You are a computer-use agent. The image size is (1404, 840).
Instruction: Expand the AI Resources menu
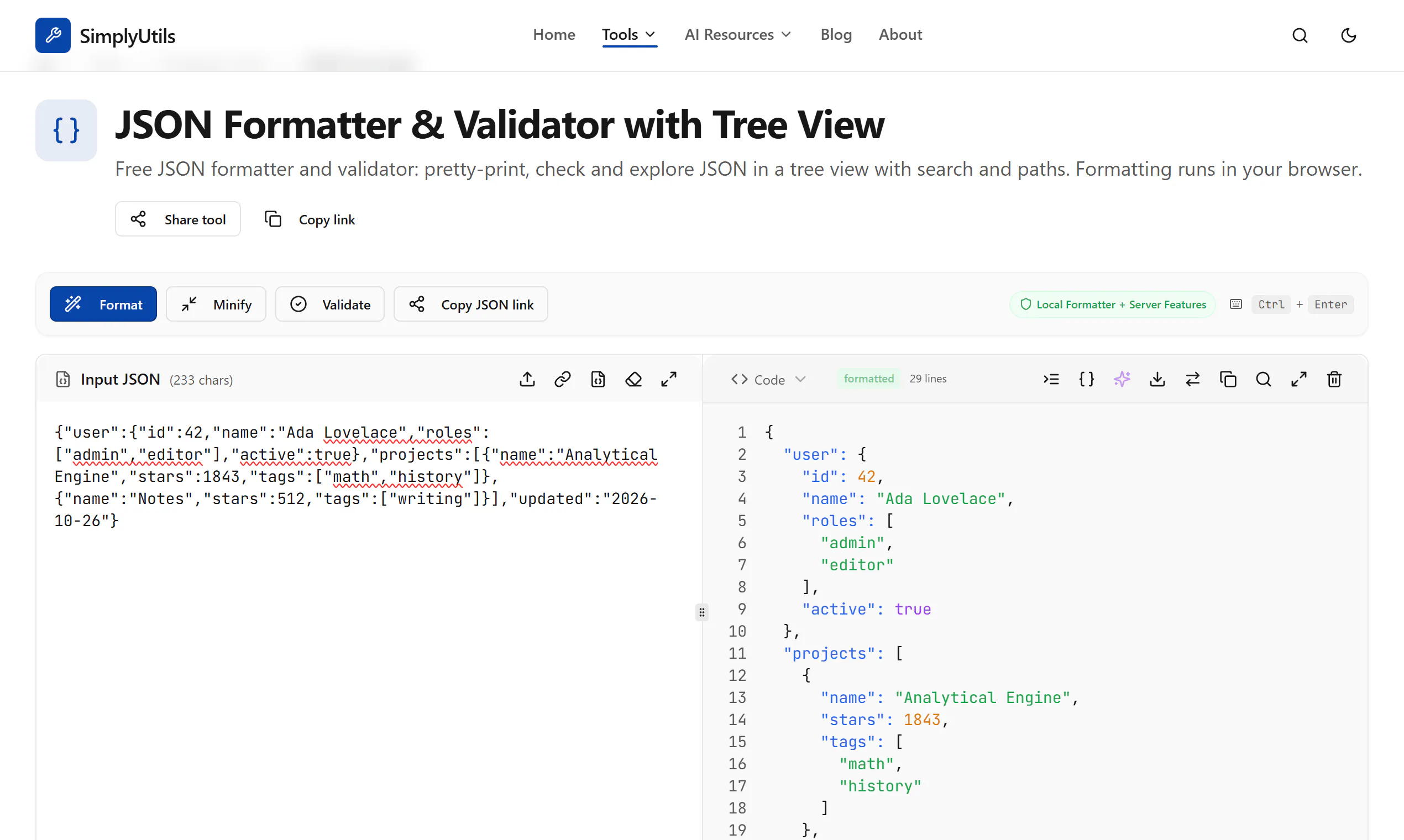[x=738, y=35]
